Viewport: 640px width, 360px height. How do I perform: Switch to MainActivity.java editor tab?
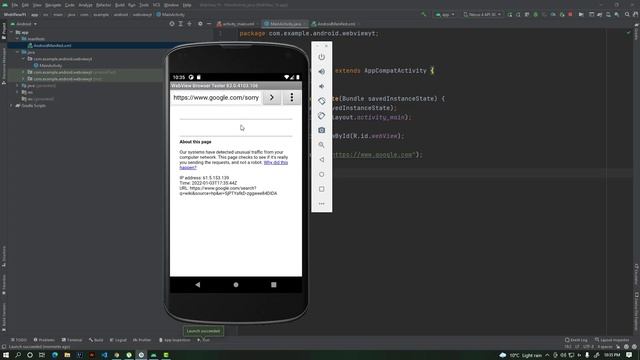(x=285, y=24)
